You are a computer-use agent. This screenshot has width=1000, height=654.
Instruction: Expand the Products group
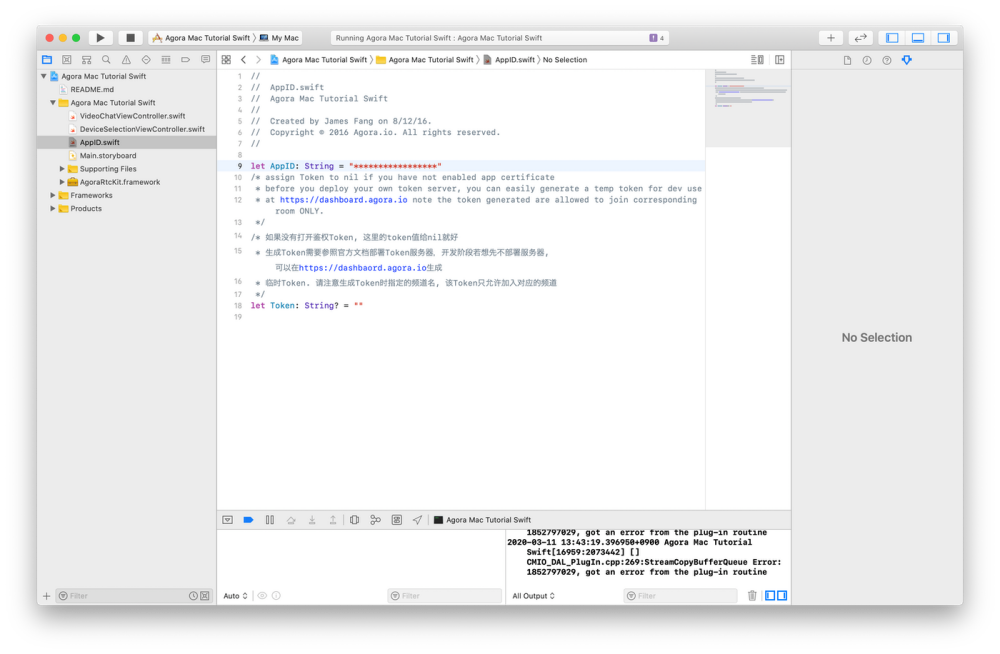click(53, 209)
